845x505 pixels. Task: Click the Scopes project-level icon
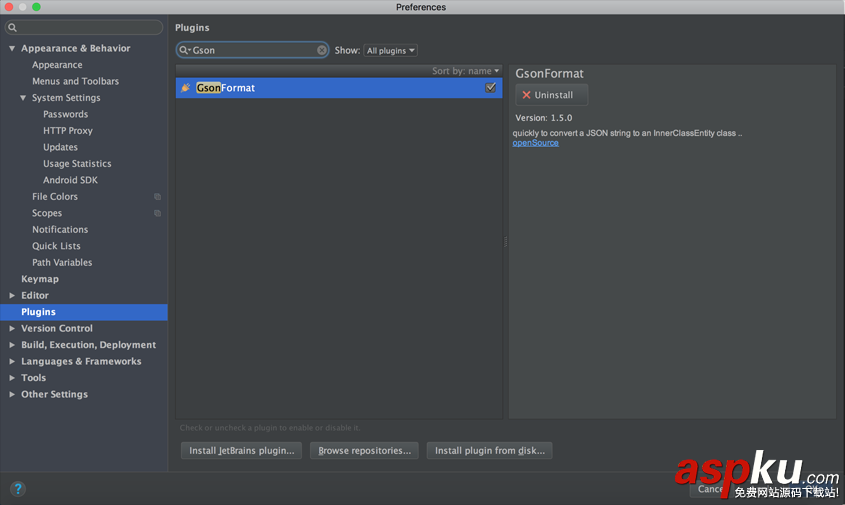(x=157, y=213)
